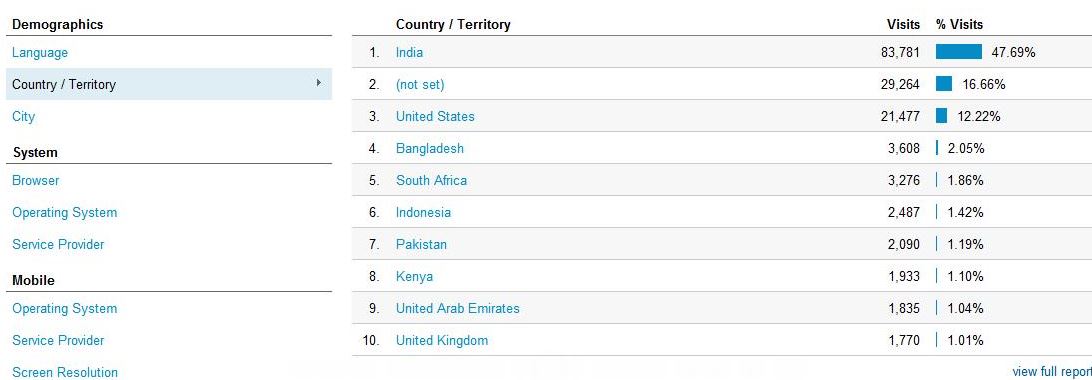Open the Language demographics report

coord(40,53)
